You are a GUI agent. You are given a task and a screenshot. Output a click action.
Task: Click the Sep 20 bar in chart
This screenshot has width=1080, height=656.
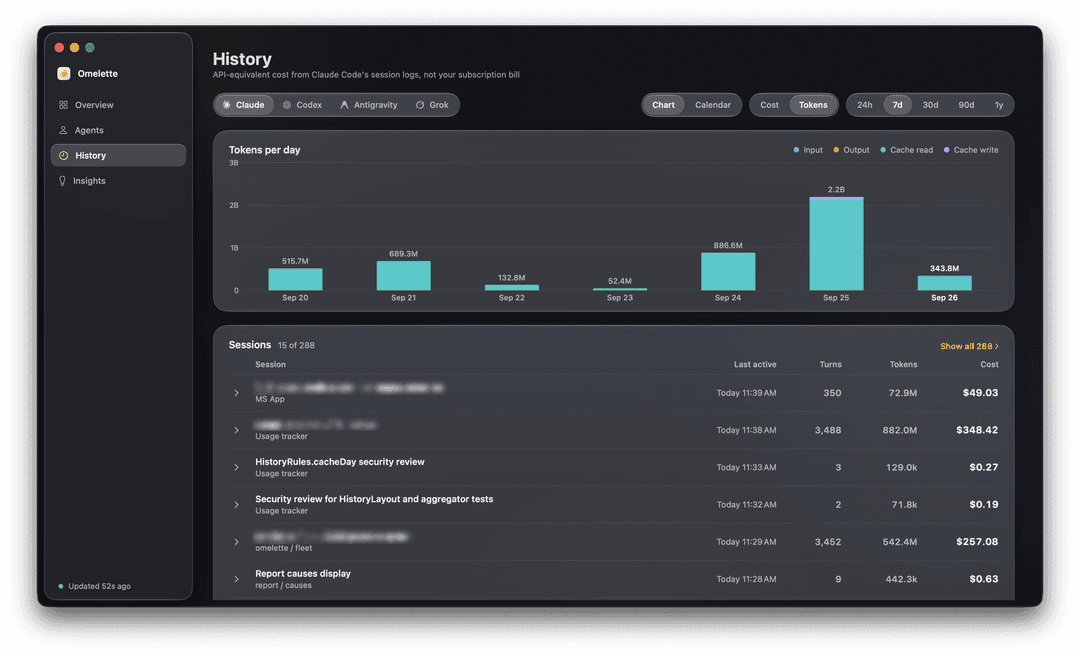pyautogui.click(x=295, y=279)
